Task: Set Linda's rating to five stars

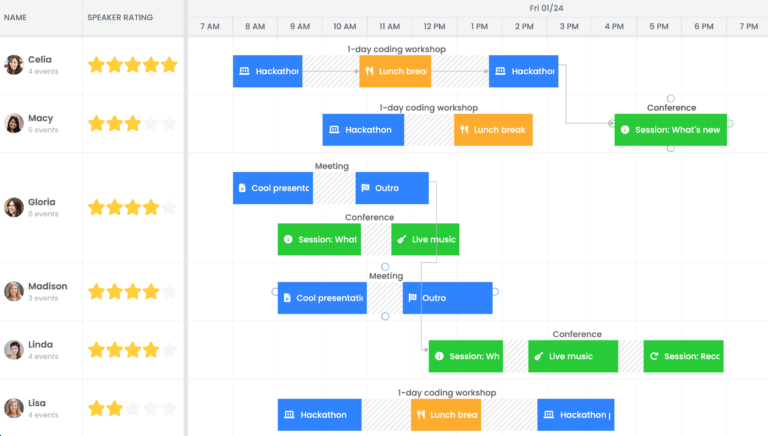Action: tap(169, 350)
